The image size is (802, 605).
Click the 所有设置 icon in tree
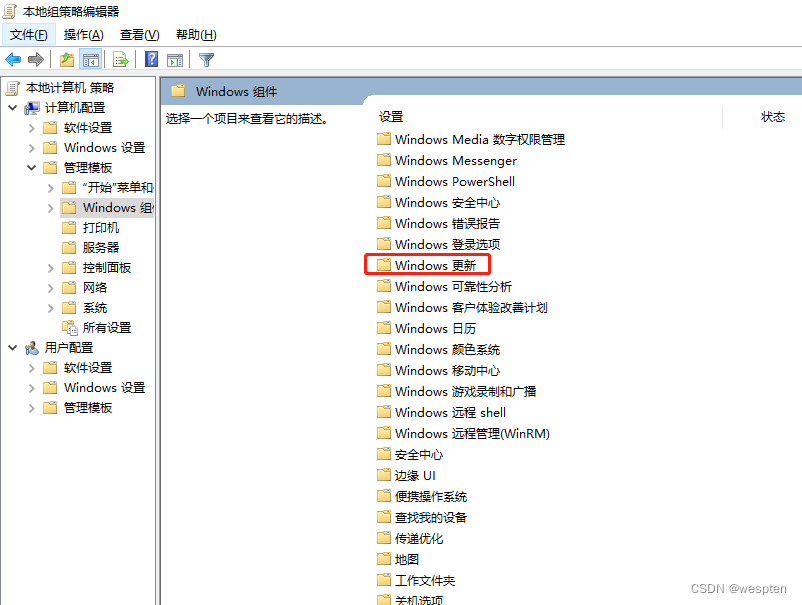point(69,327)
